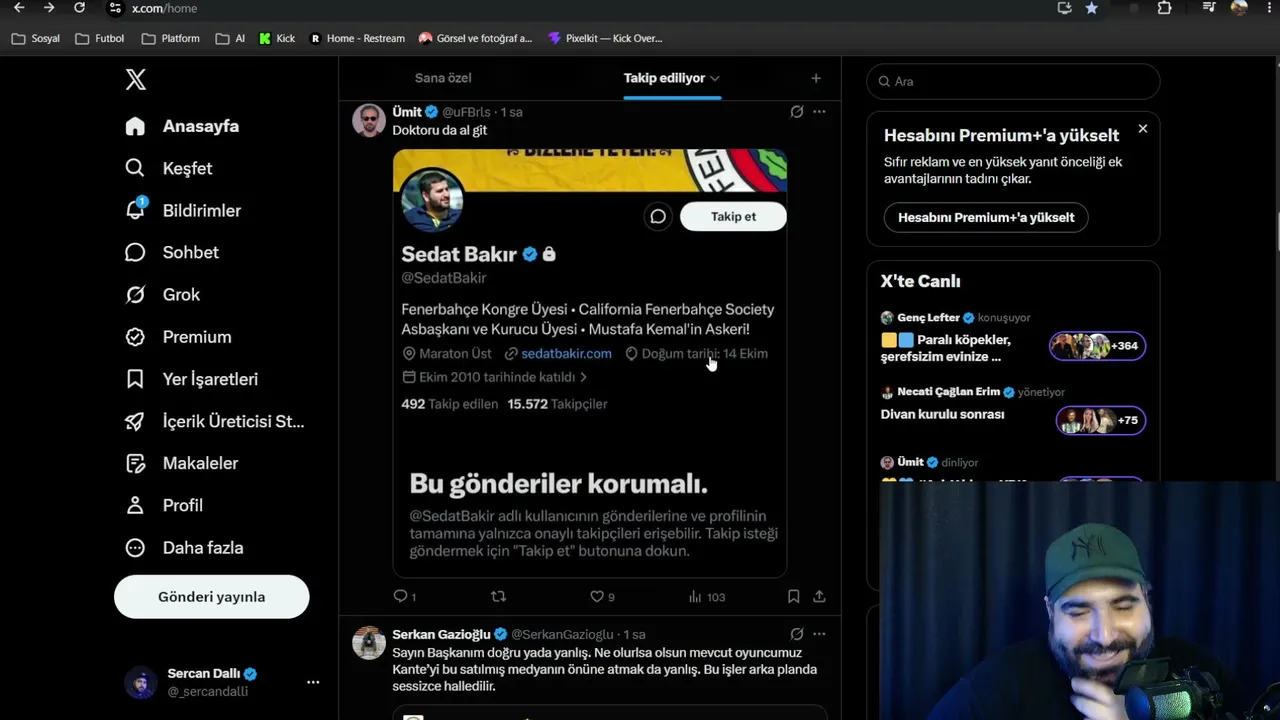Go back in the browser

[x=19, y=8]
